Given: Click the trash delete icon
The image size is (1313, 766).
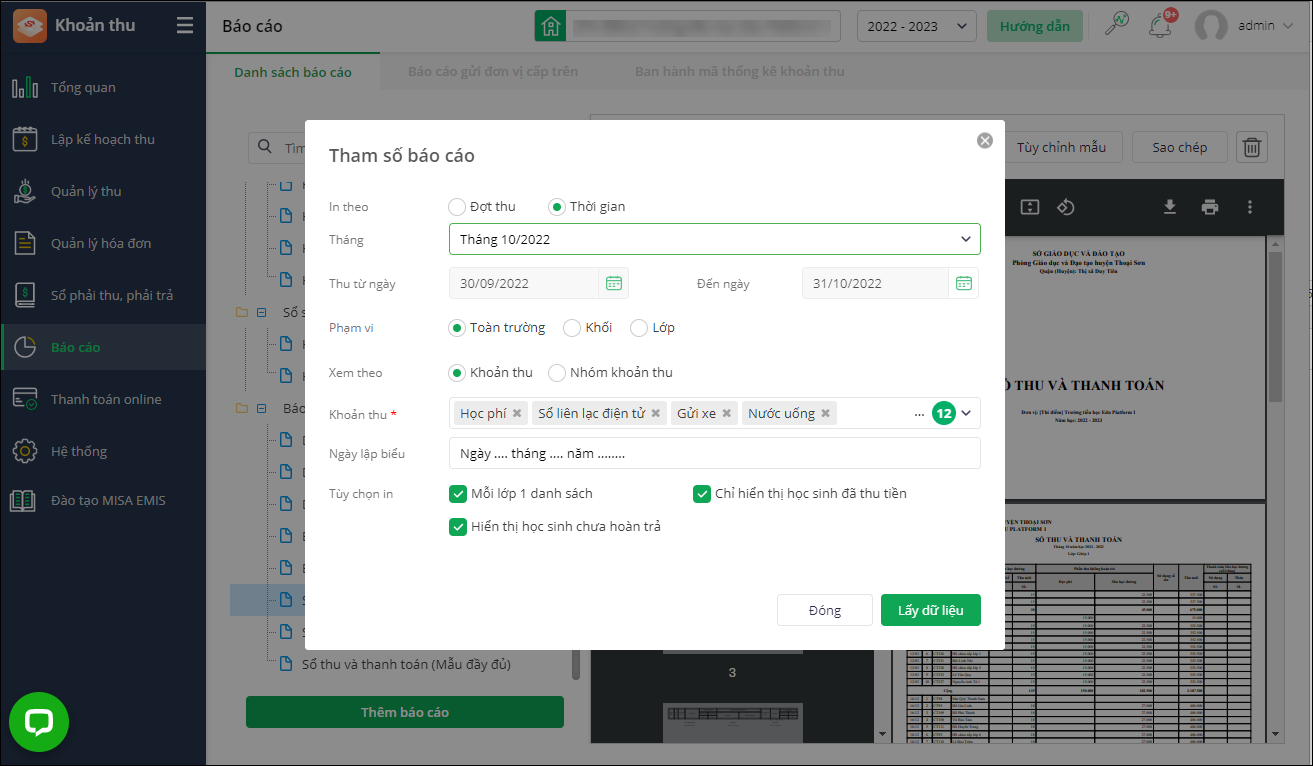Looking at the screenshot, I should tap(1251, 147).
